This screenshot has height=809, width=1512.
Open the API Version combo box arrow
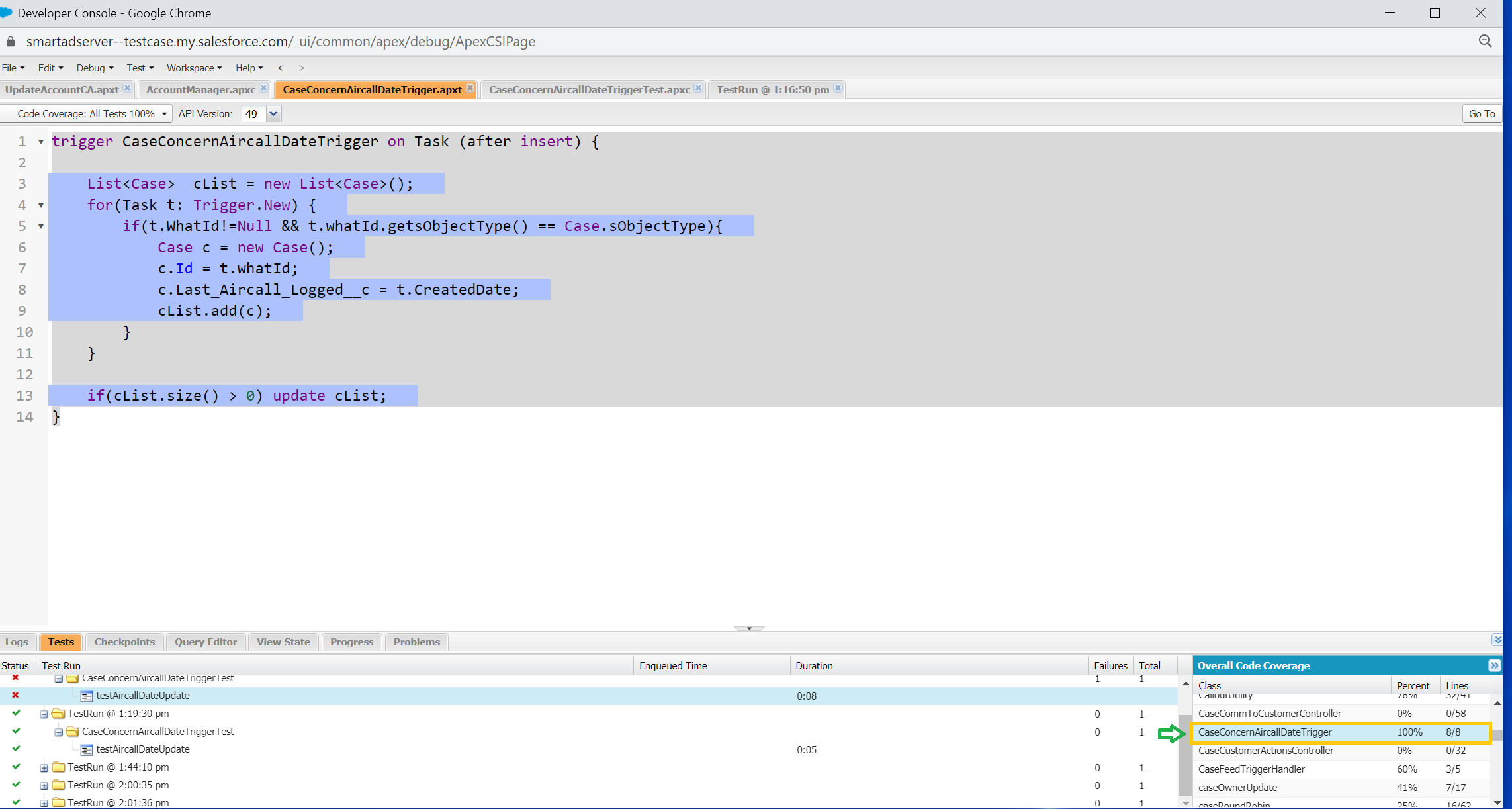273,114
